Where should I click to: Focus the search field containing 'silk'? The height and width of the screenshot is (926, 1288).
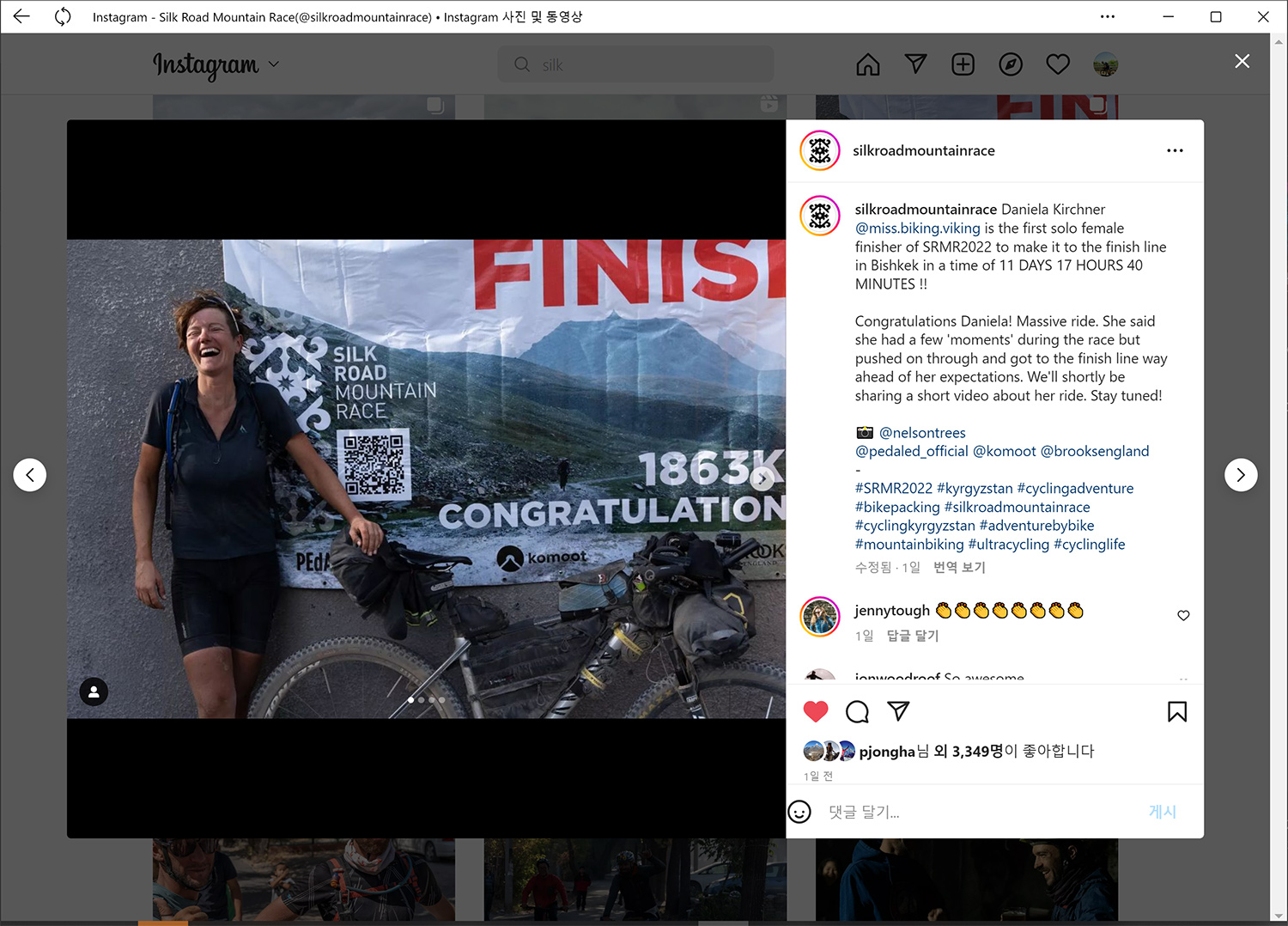click(x=636, y=64)
